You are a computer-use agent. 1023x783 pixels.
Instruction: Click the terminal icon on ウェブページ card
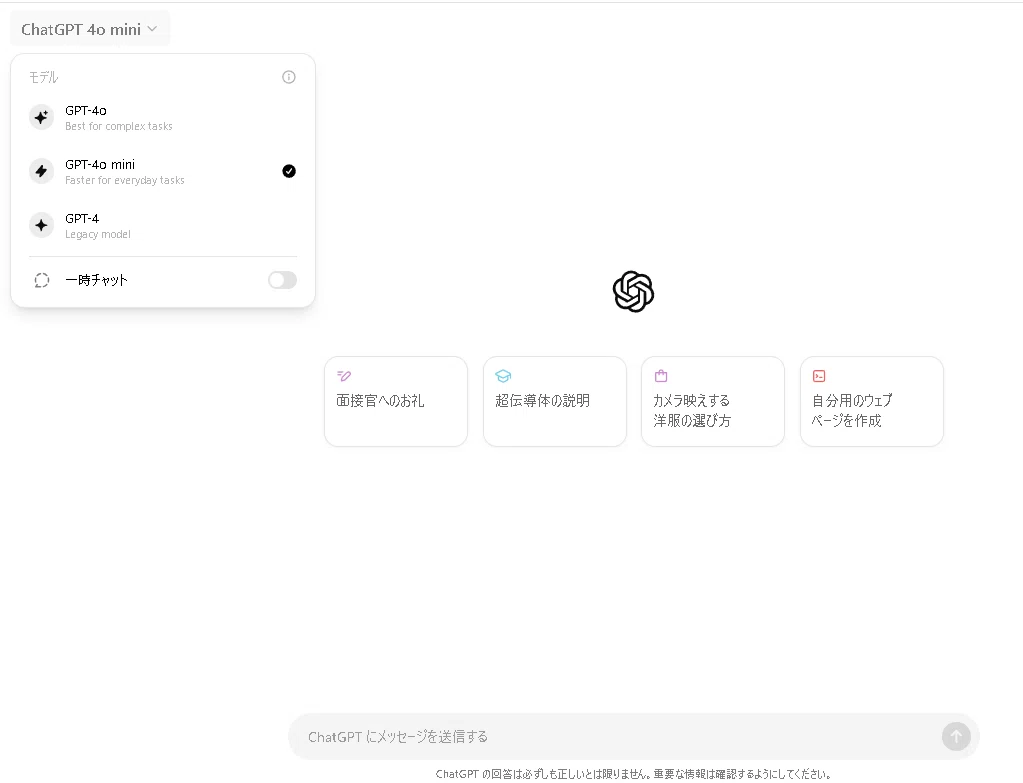819,376
